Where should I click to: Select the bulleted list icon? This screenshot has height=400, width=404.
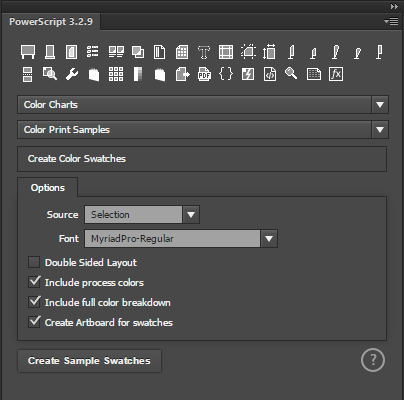click(92, 52)
